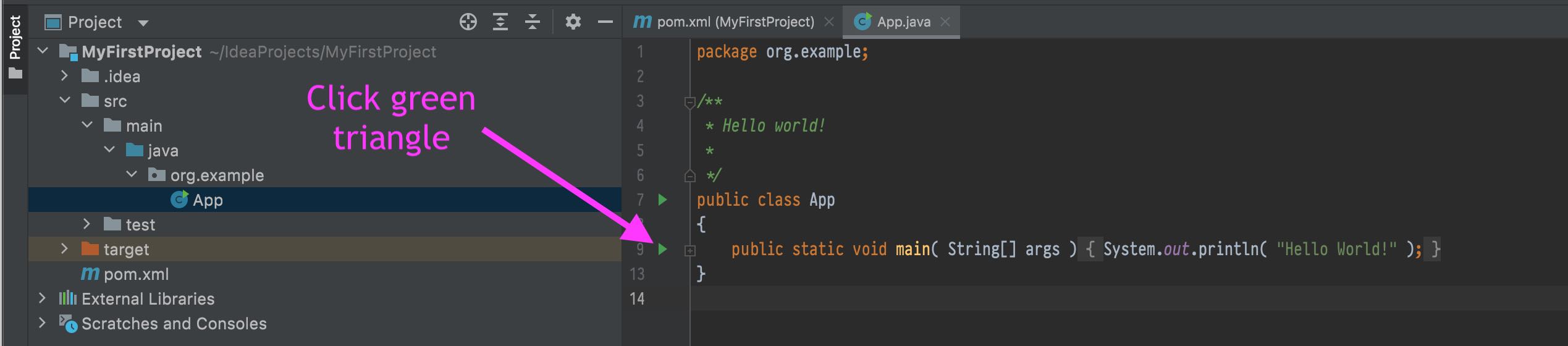Select org.example package row
The height and width of the screenshot is (346, 1568).
[x=324, y=175]
